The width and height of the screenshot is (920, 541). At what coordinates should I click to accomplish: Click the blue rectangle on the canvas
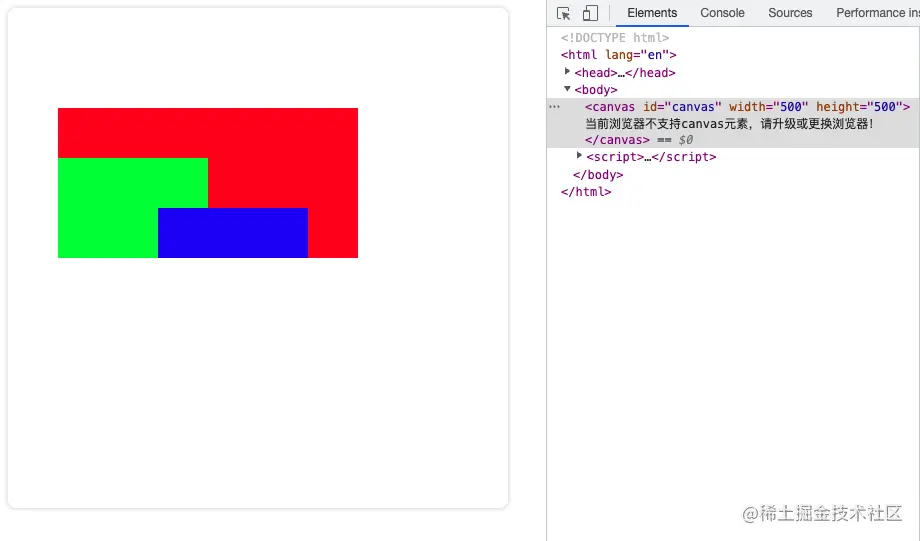coord(233,233)
